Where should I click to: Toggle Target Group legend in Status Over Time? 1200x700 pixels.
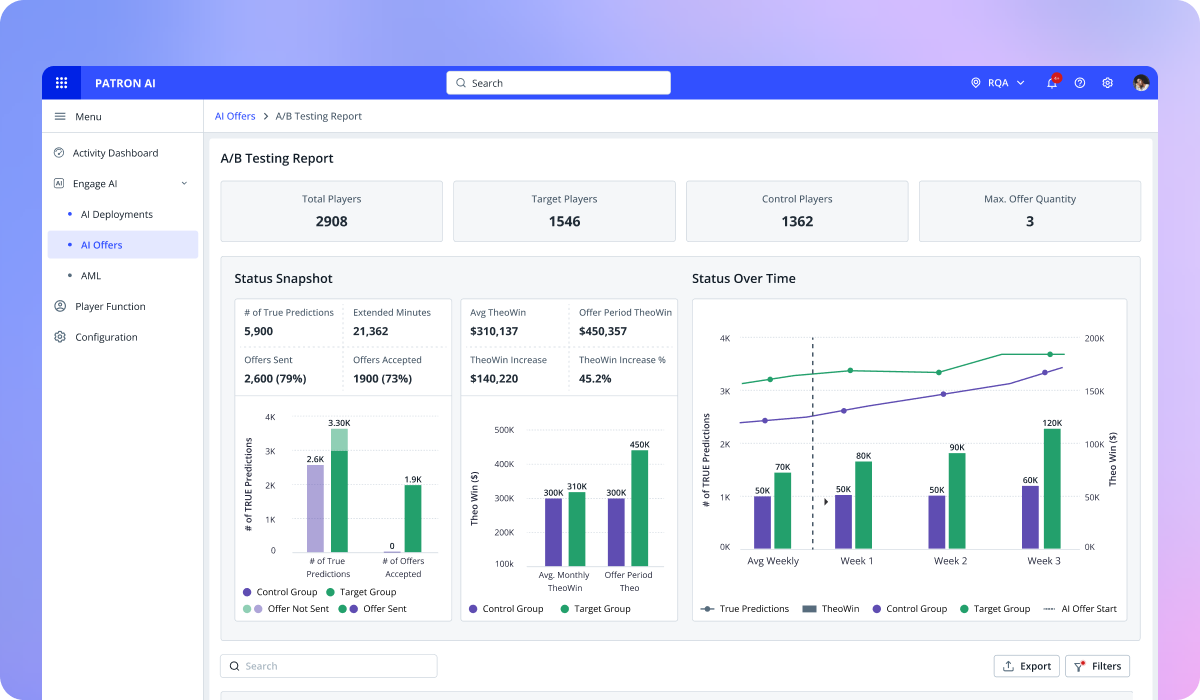pyautogui.click(x=995, y=609)
